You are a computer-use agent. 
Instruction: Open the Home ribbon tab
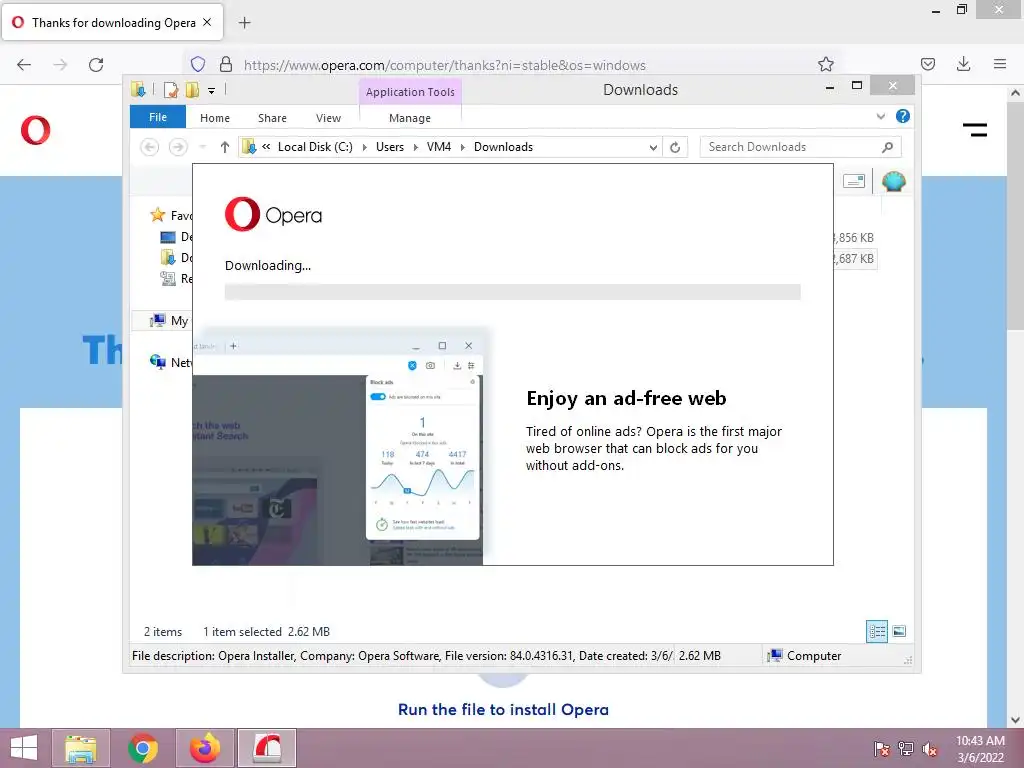coord(215,118)
